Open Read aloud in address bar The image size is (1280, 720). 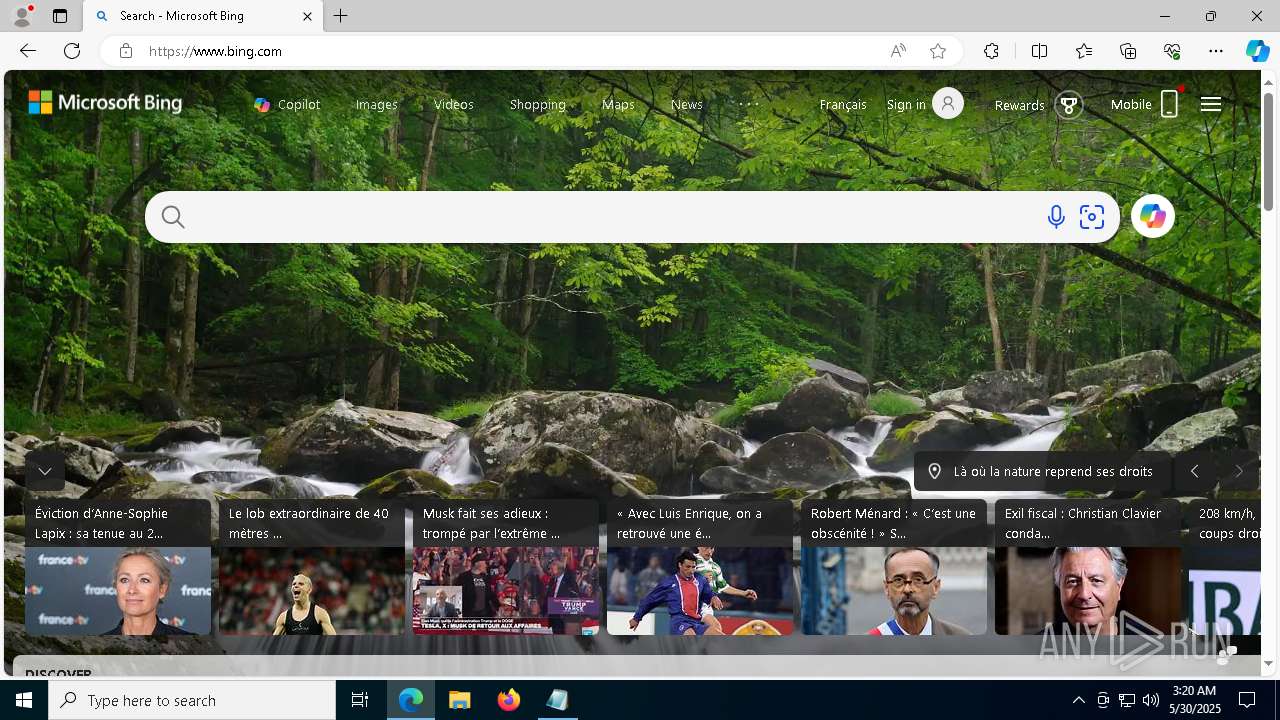(x=898, y=51)
